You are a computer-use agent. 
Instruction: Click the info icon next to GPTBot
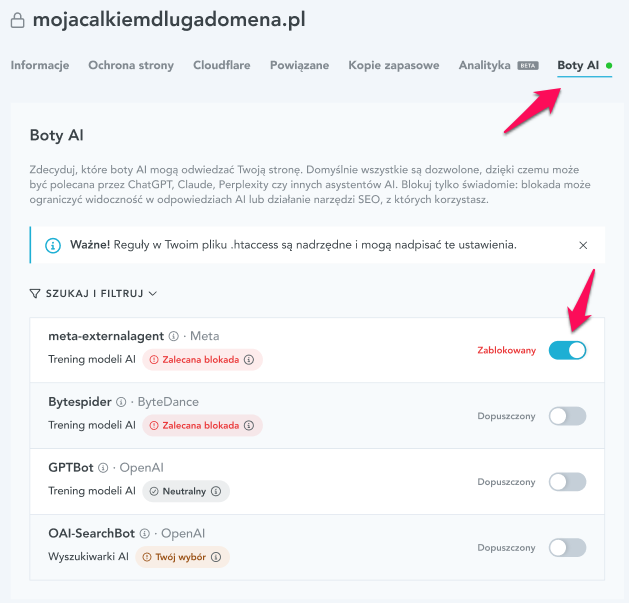103,468
